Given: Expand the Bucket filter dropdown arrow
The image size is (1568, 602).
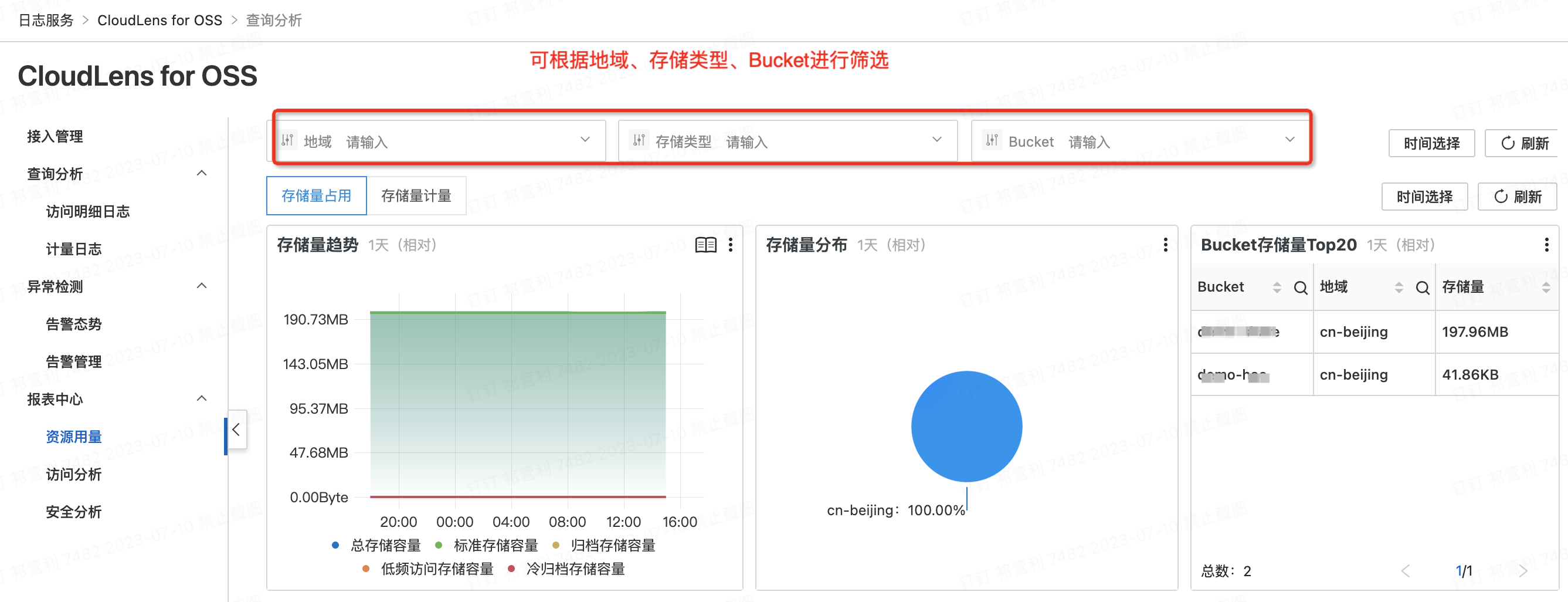Looking at the screenshot, I should 1290,140.
